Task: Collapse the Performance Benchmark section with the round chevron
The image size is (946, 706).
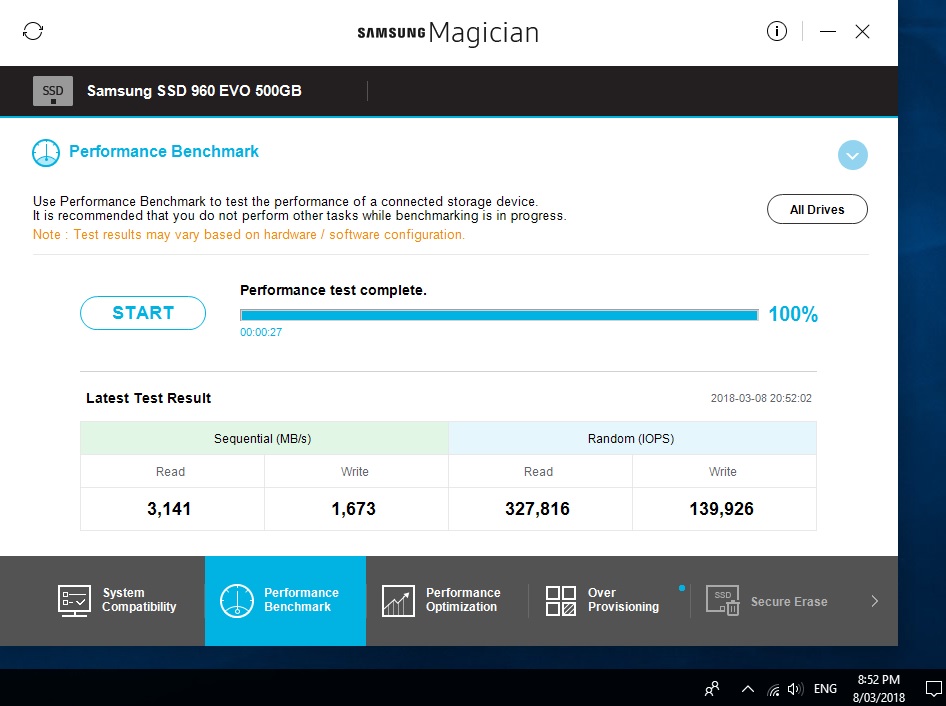Action: click(852, 155)
